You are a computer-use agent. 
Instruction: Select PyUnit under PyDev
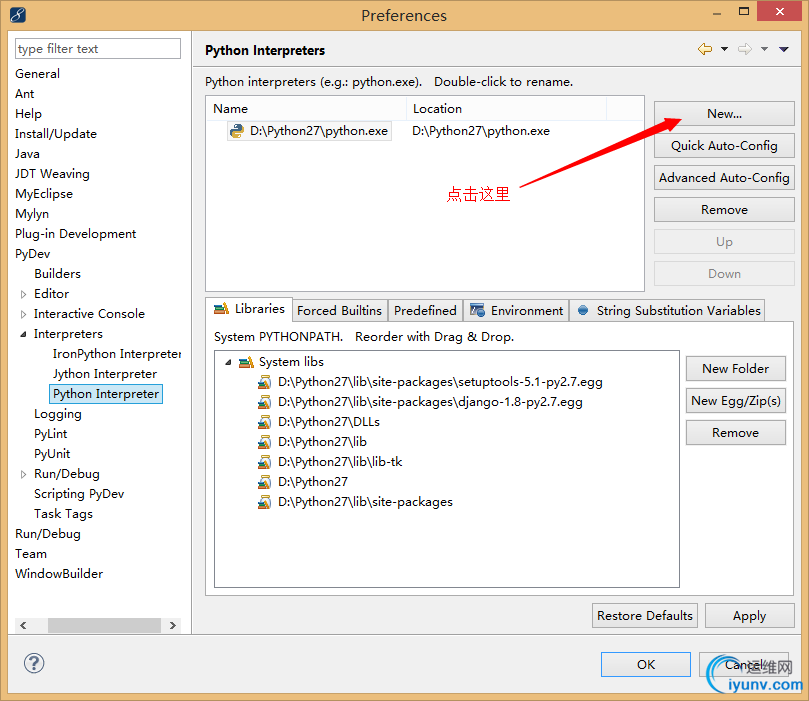(x=52, y=454)
